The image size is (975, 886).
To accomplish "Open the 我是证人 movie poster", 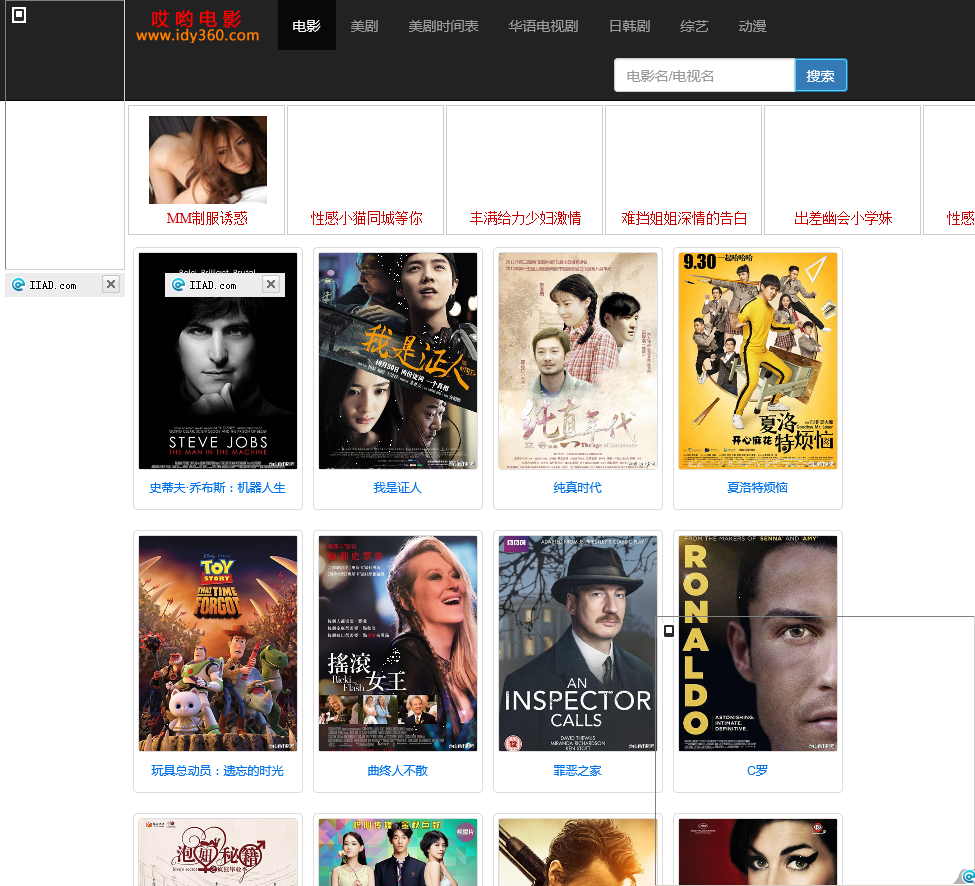I will pyautogui.click(x=398, y=361).
